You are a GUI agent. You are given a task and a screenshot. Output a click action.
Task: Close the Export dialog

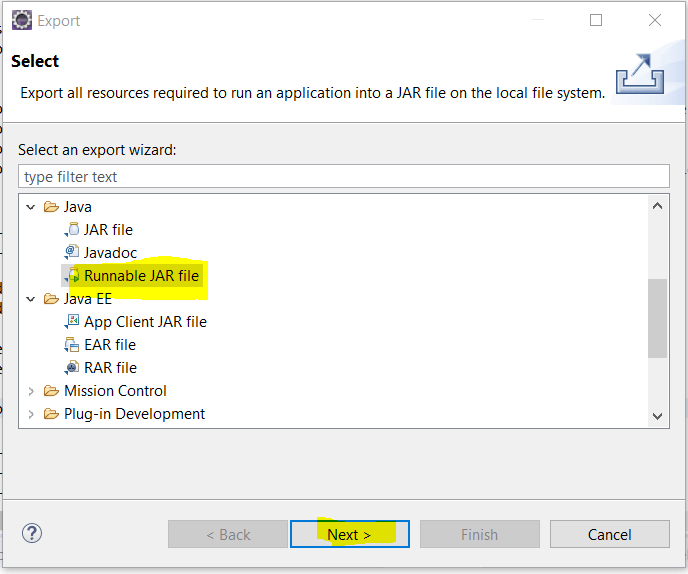(x=655, y=20)
